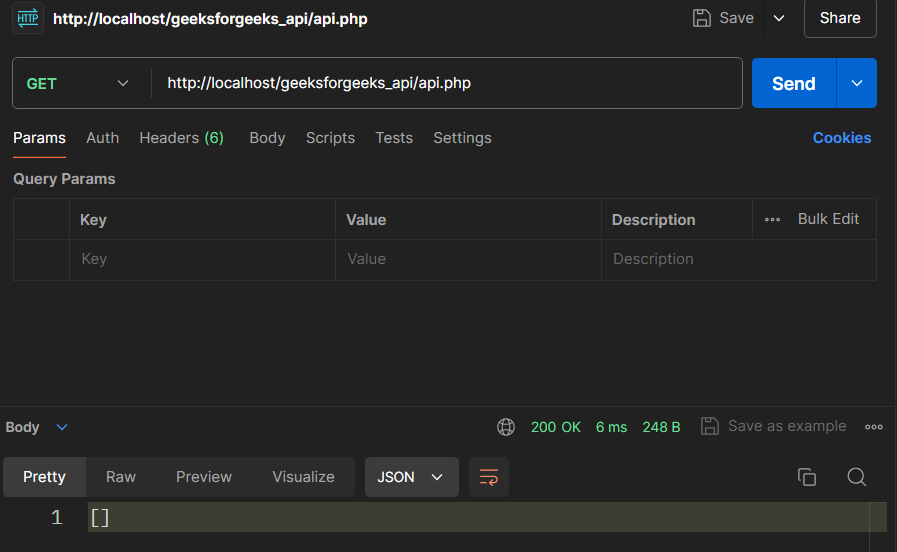Click the response line containing []
The image size is (897, 552).
click(487, 518)
